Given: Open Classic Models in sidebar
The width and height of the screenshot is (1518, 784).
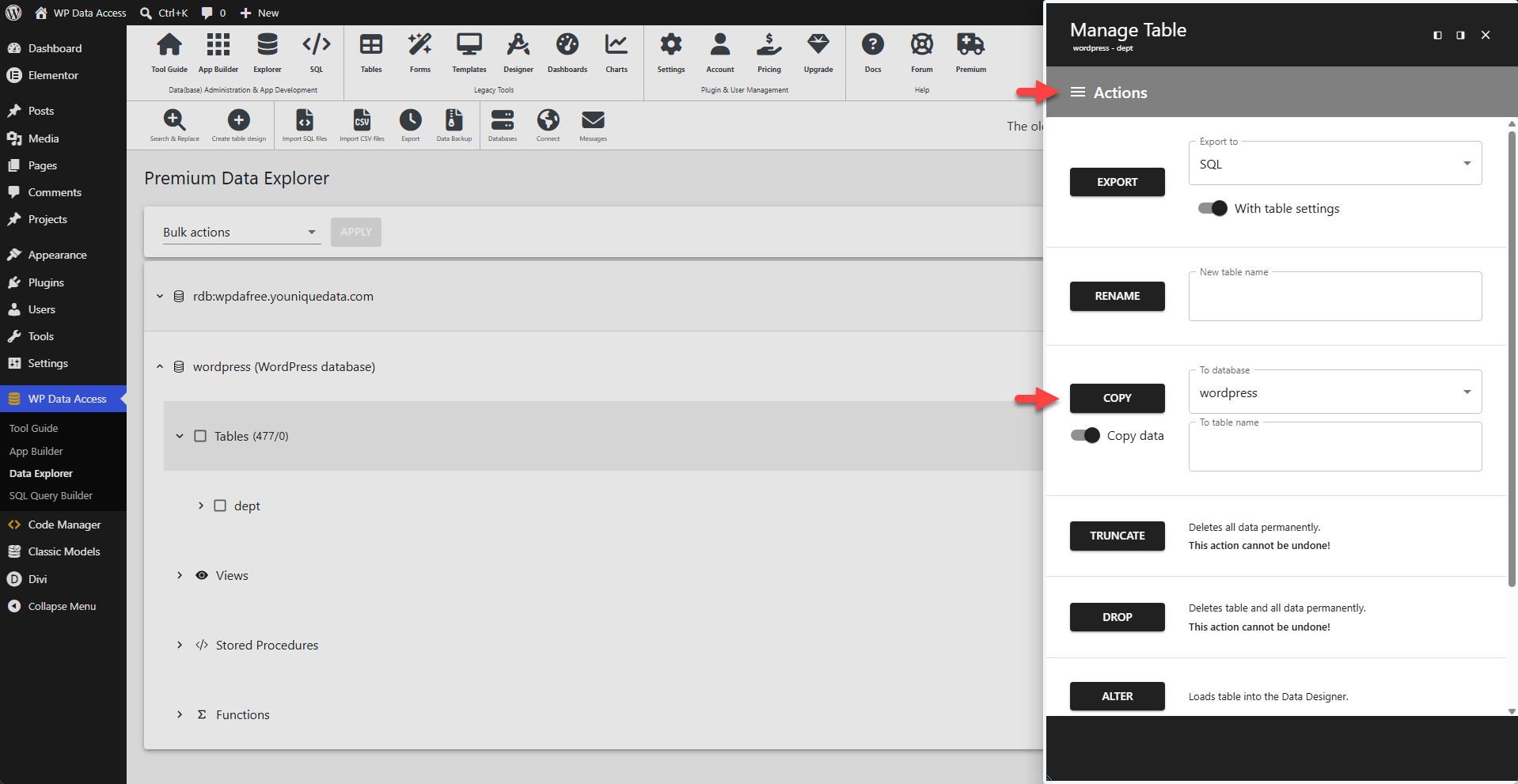Looking at the screenshot, I should point(63,551).
